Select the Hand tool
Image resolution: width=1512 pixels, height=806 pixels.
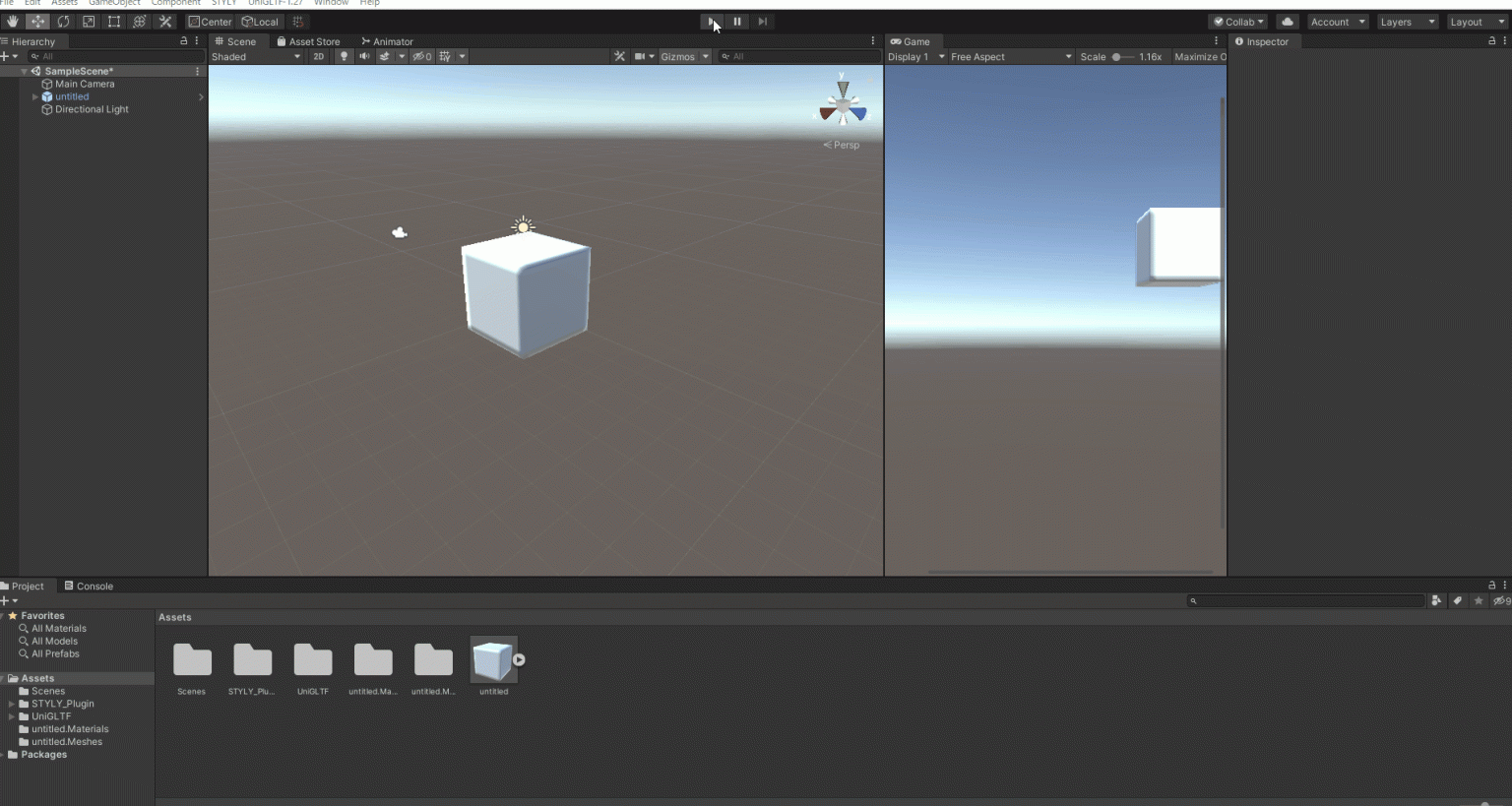point(13,22)
